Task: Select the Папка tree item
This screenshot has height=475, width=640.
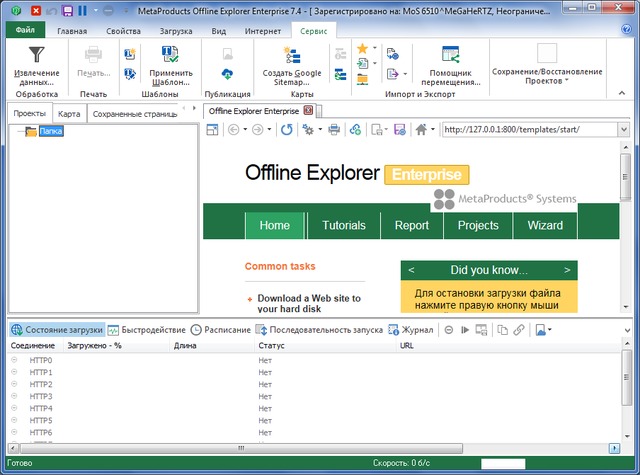Action: [50, 131]
